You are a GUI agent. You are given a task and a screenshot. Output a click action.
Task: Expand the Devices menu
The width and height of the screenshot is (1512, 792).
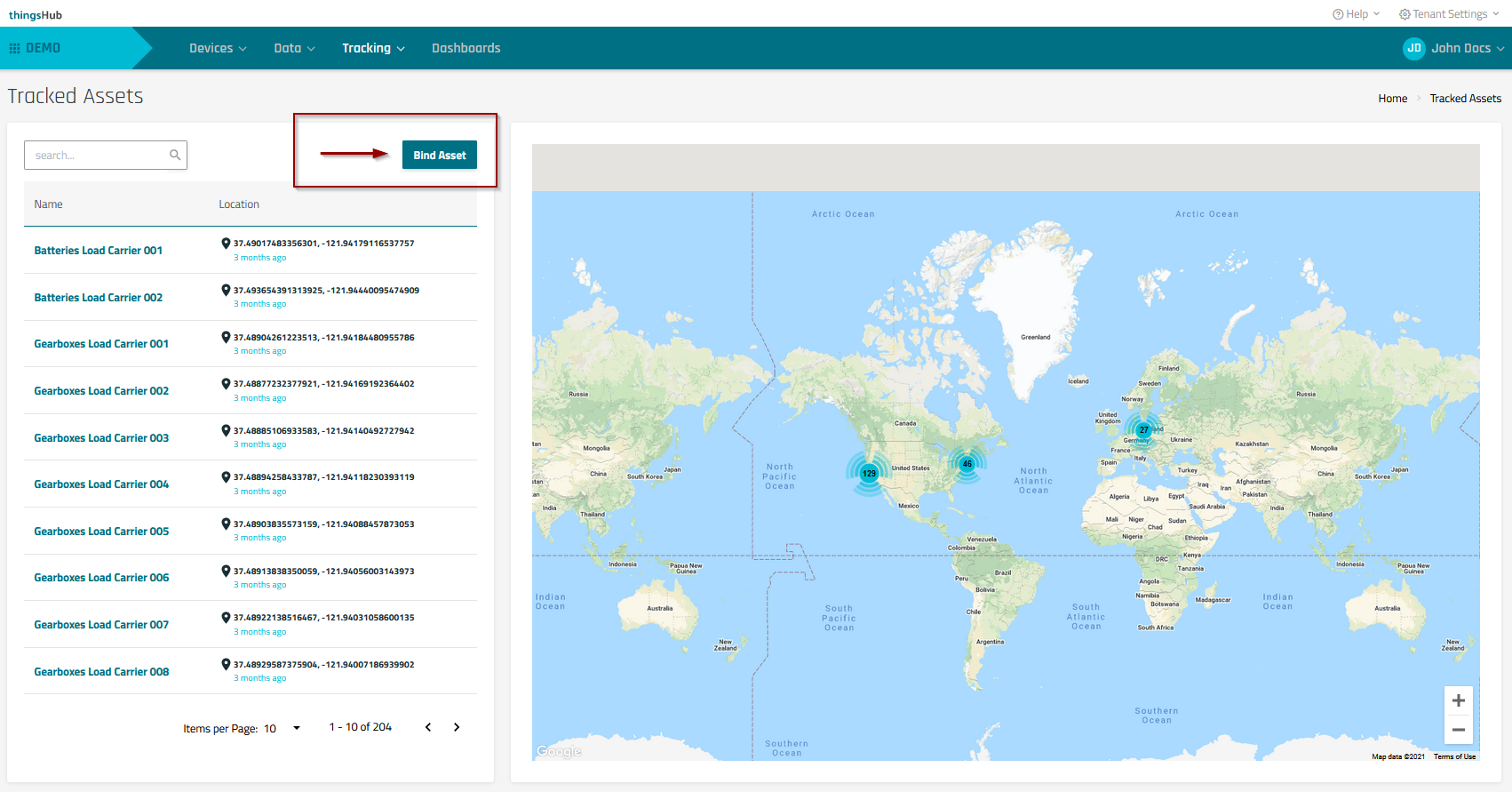click(218, 48)
